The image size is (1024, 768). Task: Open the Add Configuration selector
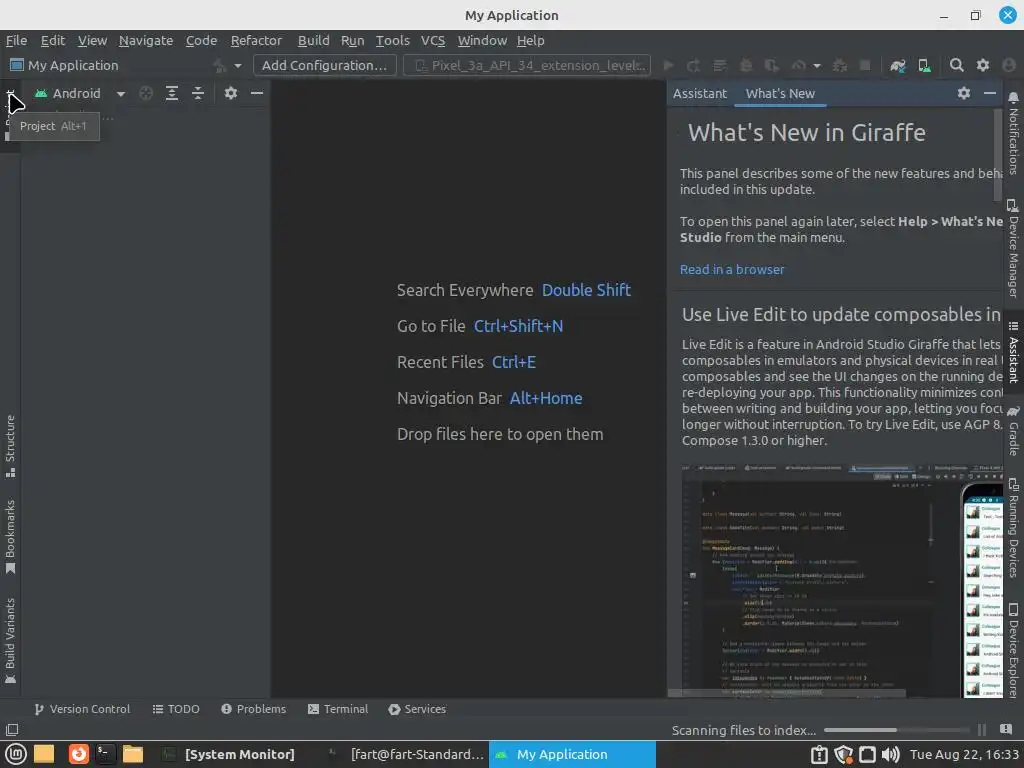pyautogui.click(x=325, y=65)
